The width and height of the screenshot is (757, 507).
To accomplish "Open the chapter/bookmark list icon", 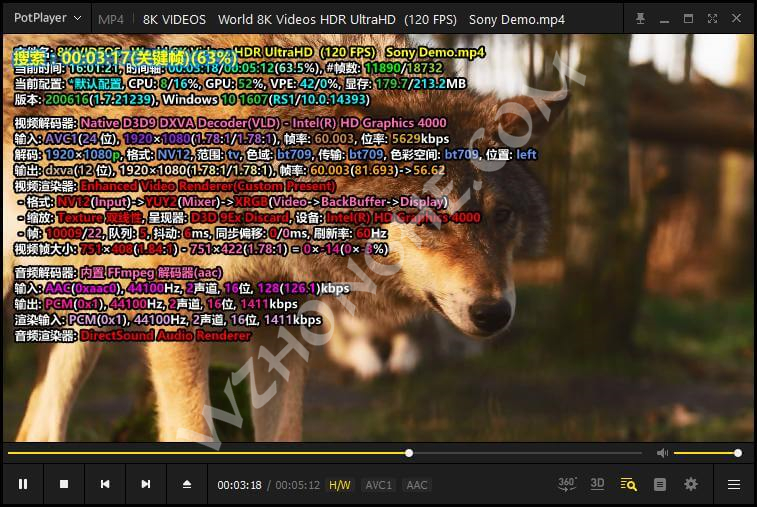I will (x=659, y=484).
